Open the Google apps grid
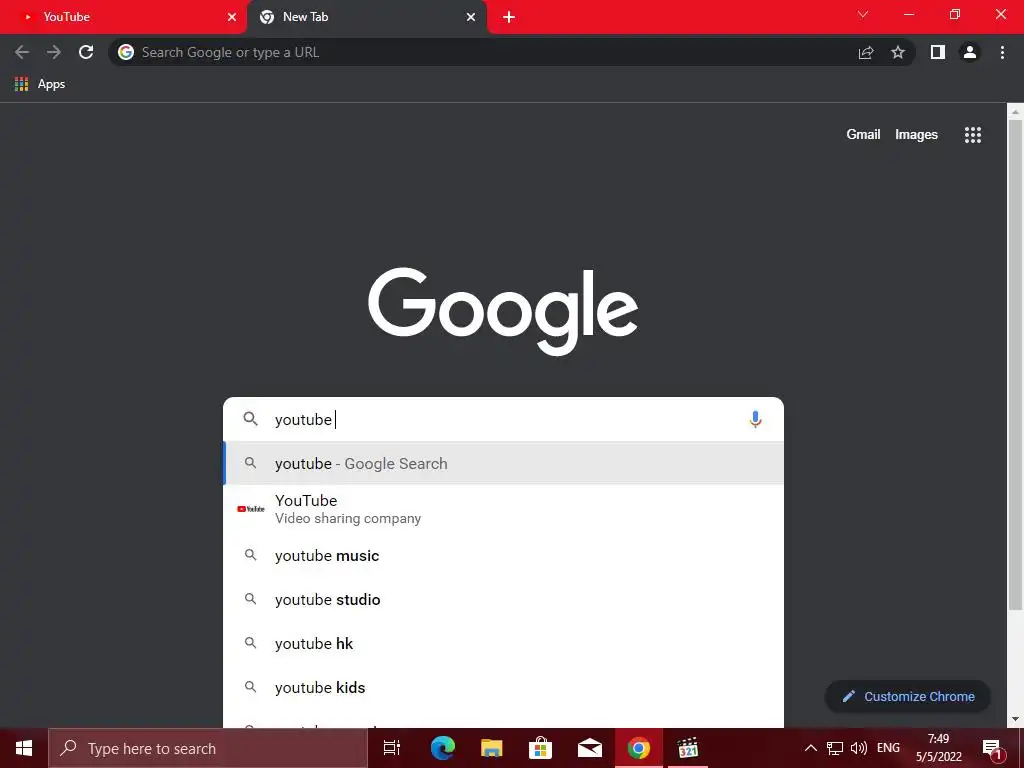This screenshot has height=768, width=1024. tap(973, 135)
